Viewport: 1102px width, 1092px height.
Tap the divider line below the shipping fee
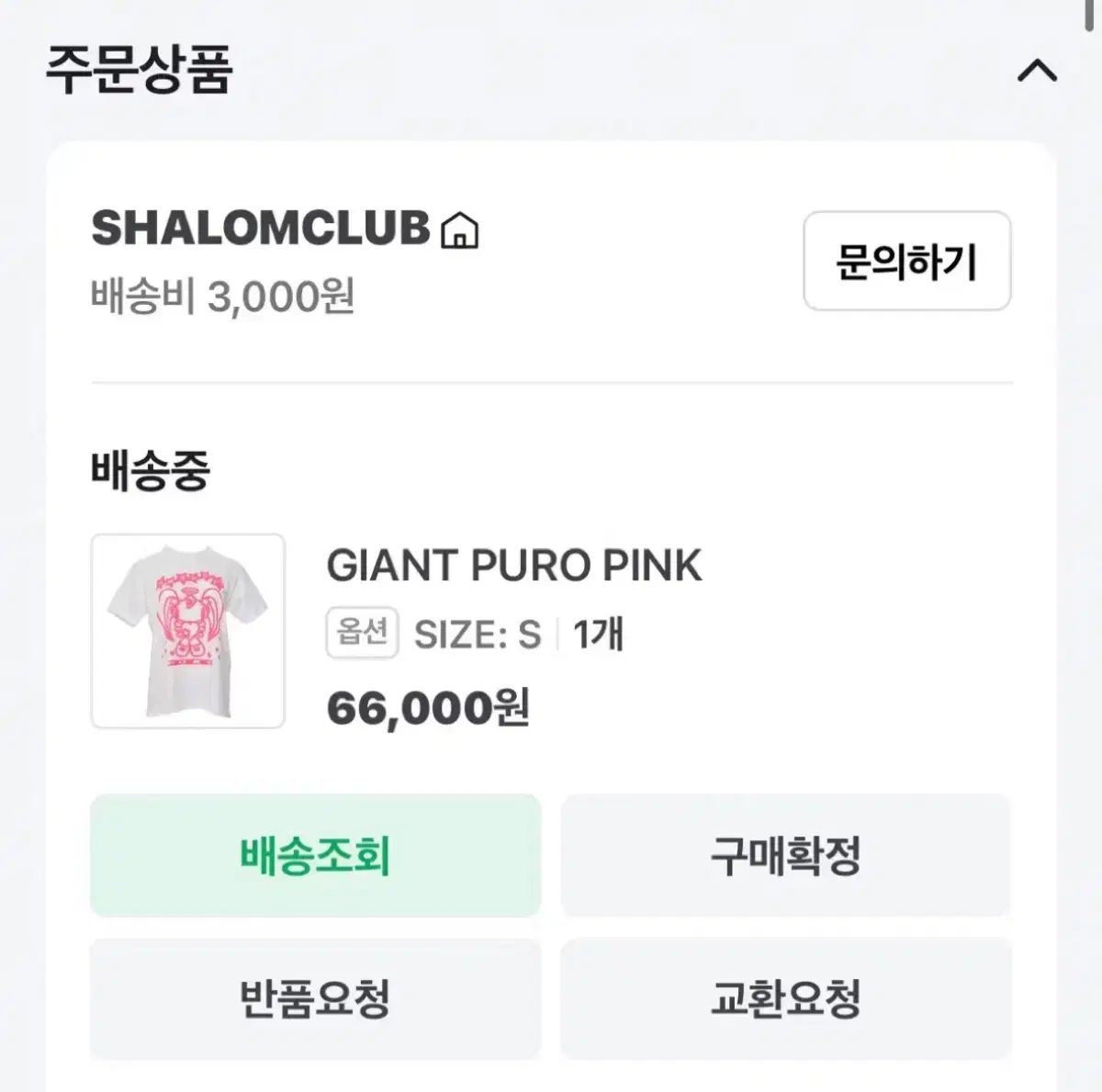point(551,382)
